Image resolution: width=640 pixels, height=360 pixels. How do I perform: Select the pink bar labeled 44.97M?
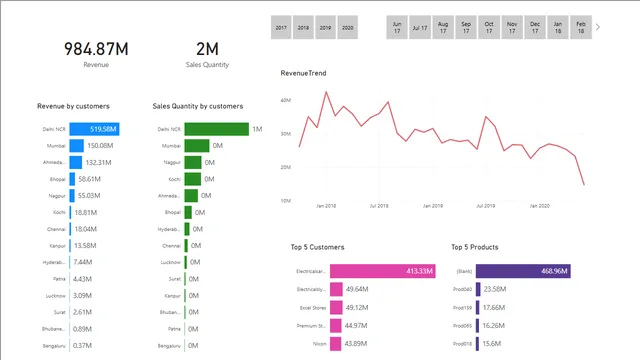336,326
